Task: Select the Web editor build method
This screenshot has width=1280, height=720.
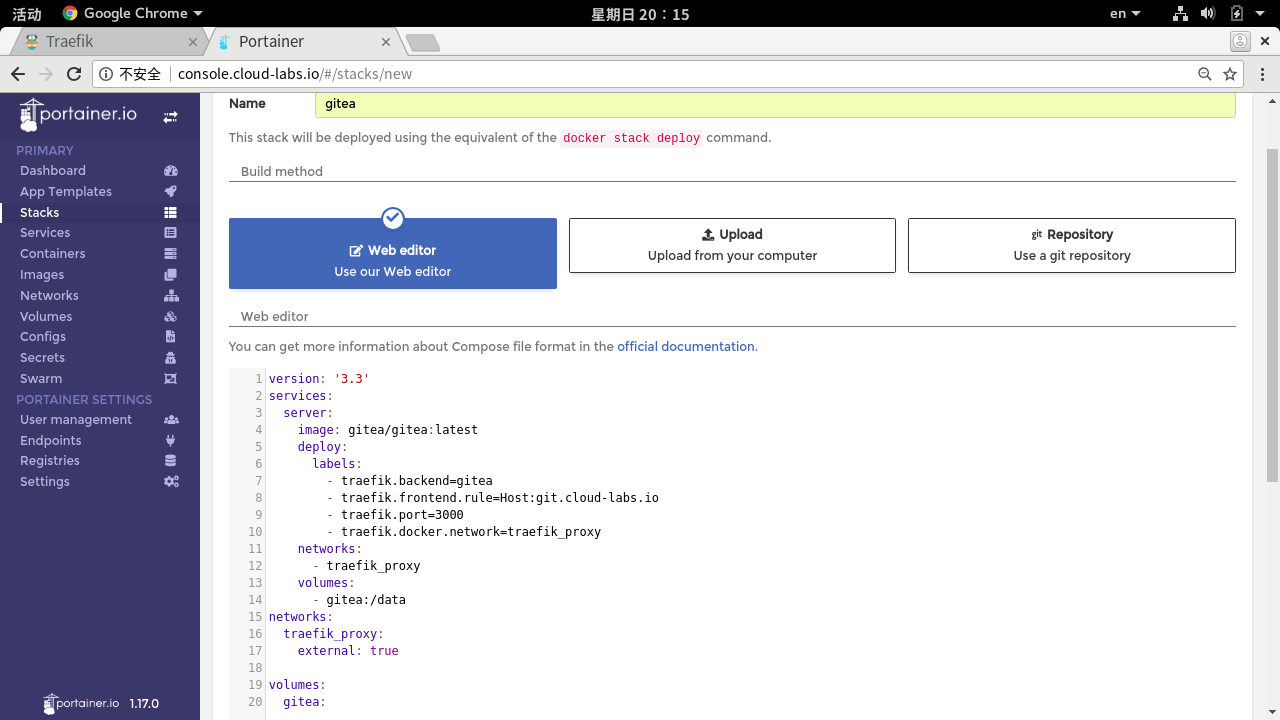Action: tap(393, 254)
